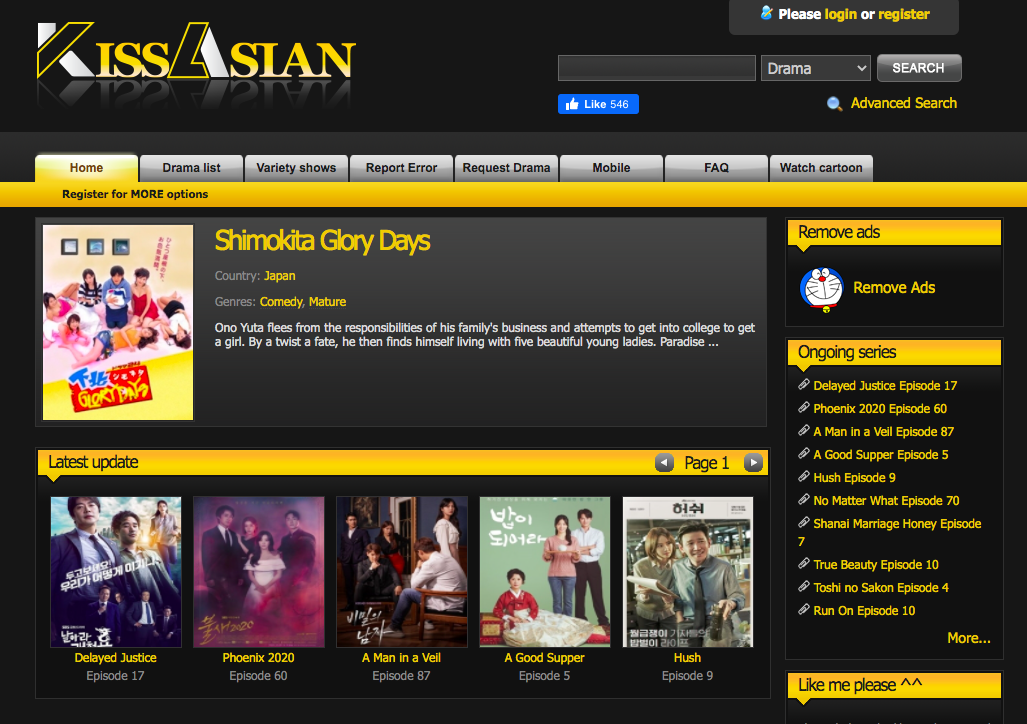Screen dimensions: 1027x724
Task: Go to next page of Latest update
Action: (x=753, y=463)
